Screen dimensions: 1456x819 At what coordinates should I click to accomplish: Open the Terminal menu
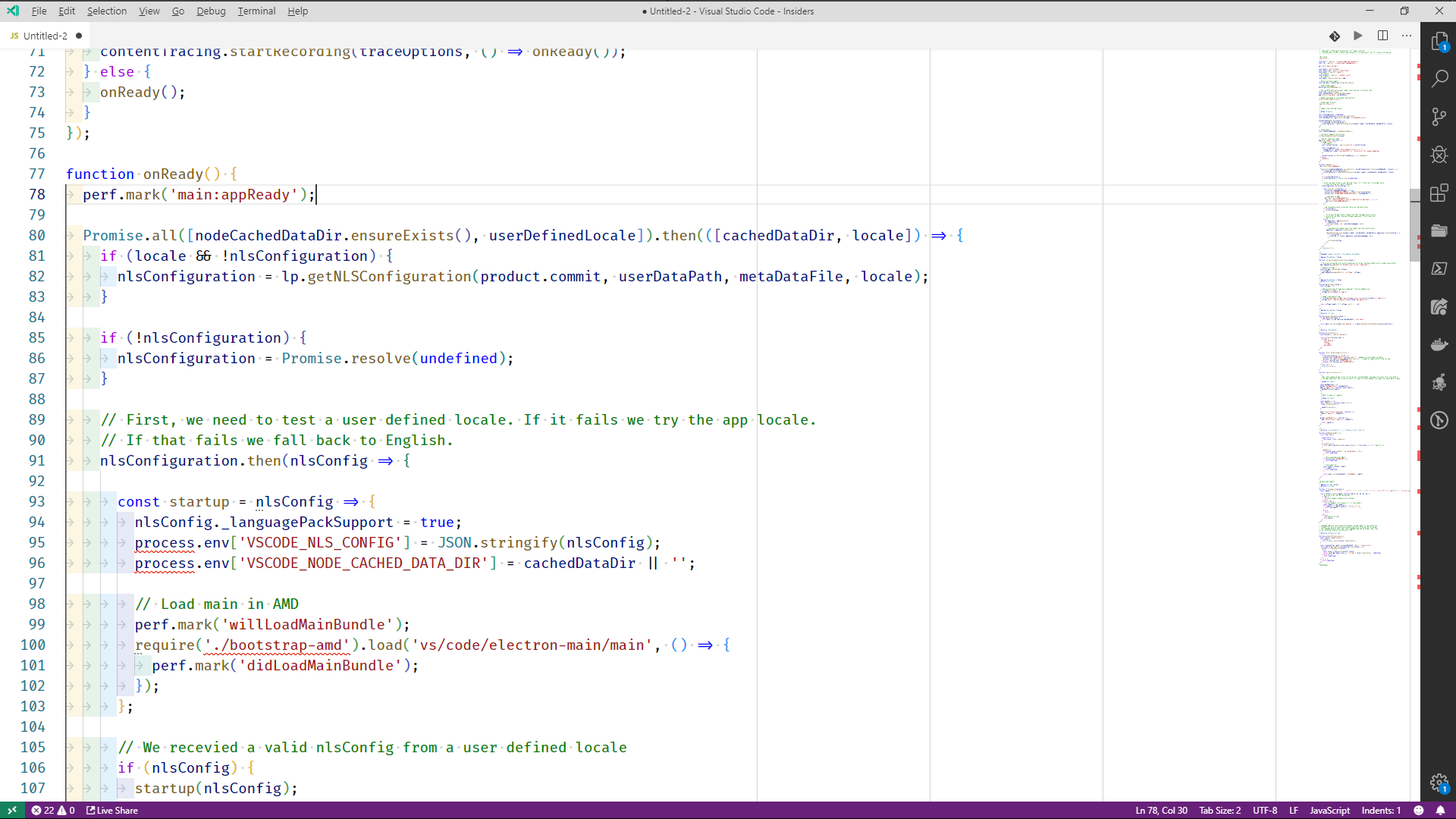point(256,11)
